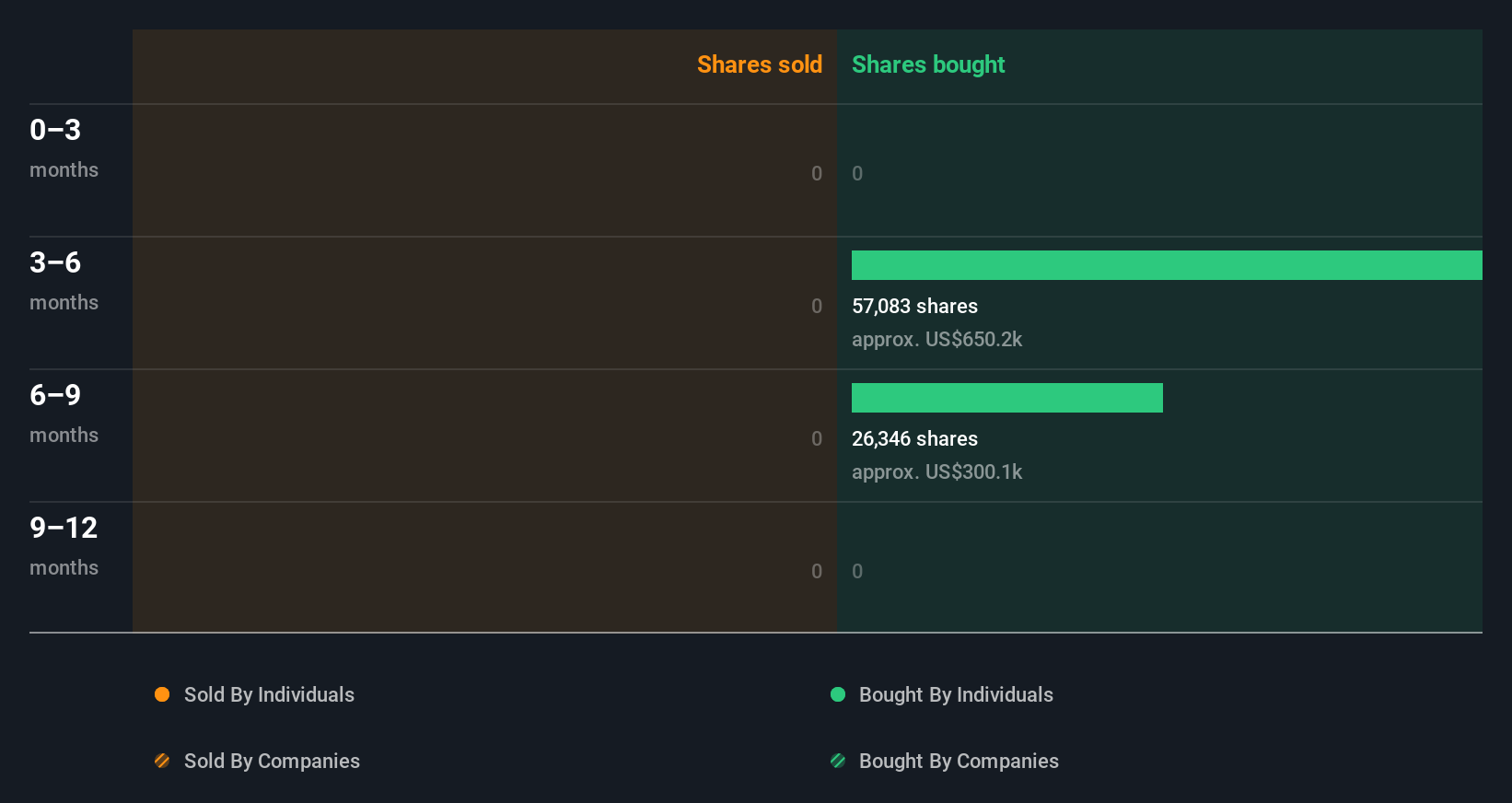Click the 6–9 months row label
This screenshot has width=1512, height=803.
(x=64, y=413)
